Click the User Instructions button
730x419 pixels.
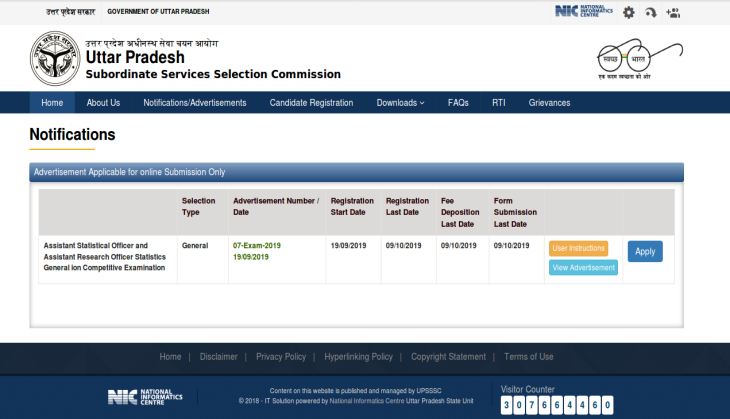point(578,248)
